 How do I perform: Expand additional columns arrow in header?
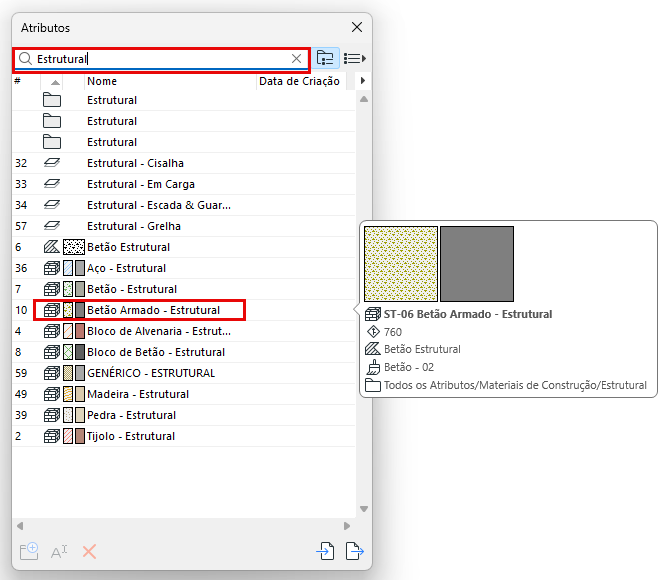362,81
